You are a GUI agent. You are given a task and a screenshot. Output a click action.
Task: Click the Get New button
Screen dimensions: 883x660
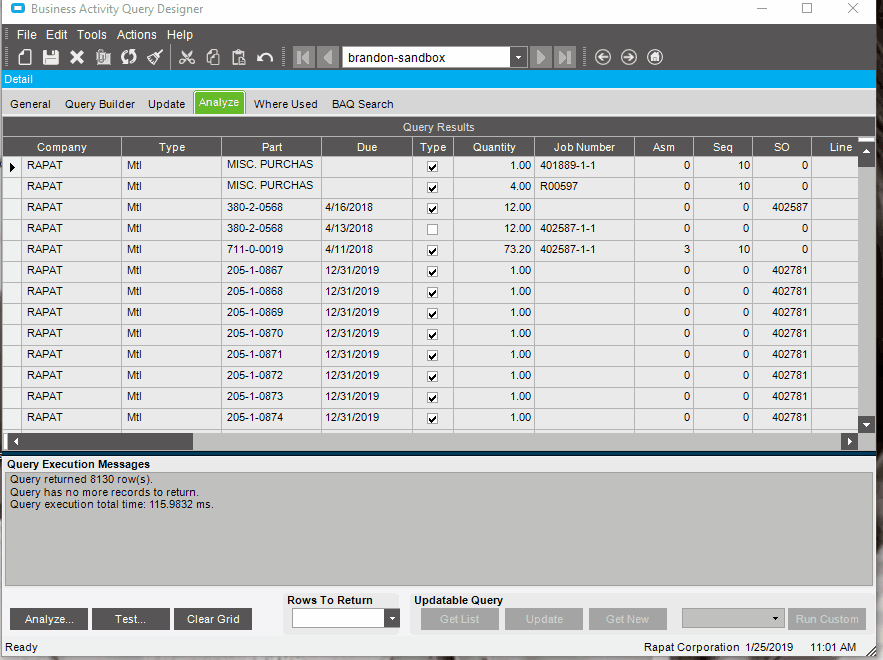[627, 619]
